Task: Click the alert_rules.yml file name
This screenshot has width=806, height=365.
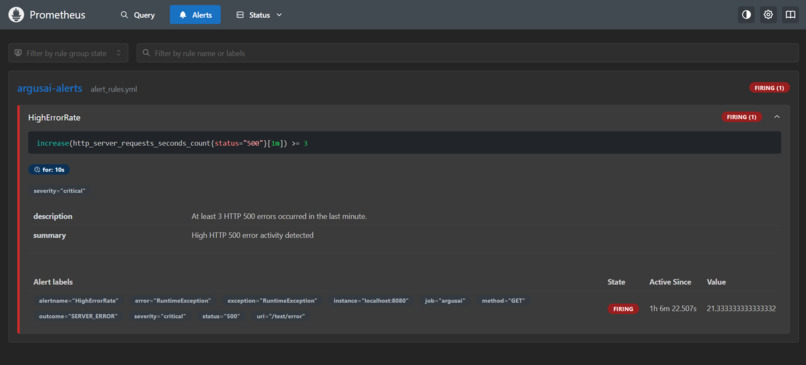Action: [x=114, y=89]
